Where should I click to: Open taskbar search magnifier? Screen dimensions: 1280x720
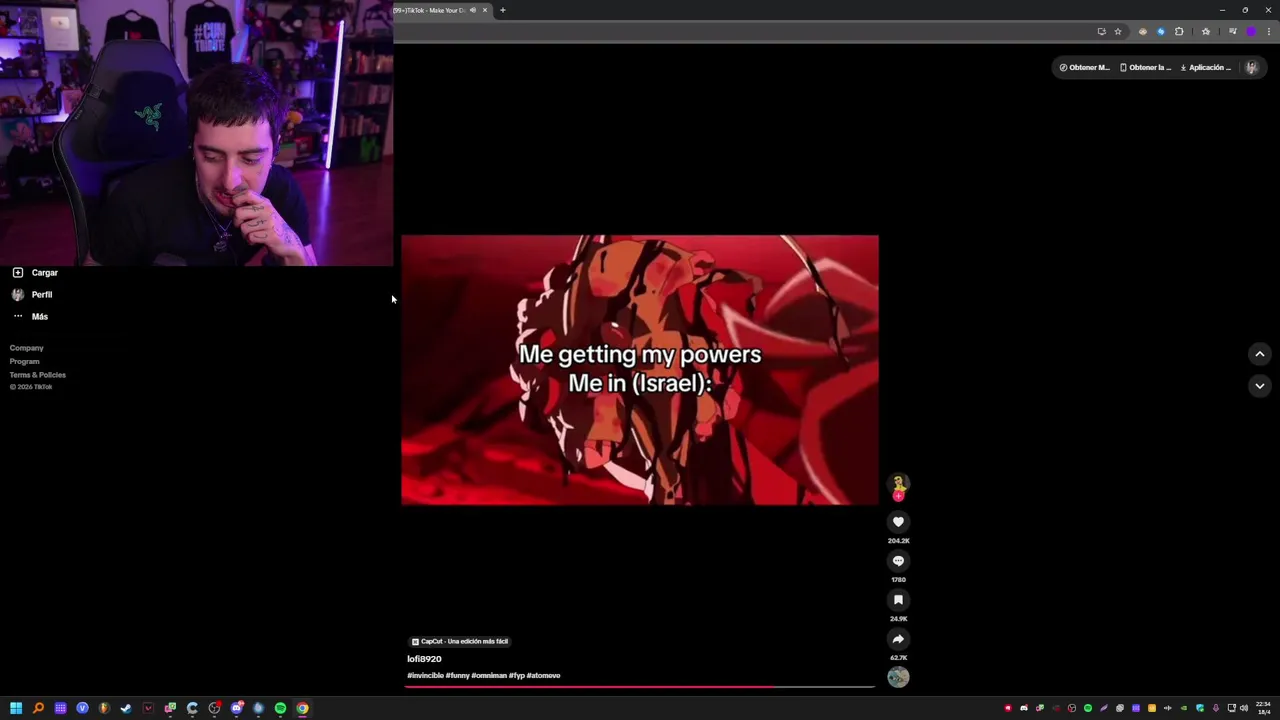[x=38, y=708]
